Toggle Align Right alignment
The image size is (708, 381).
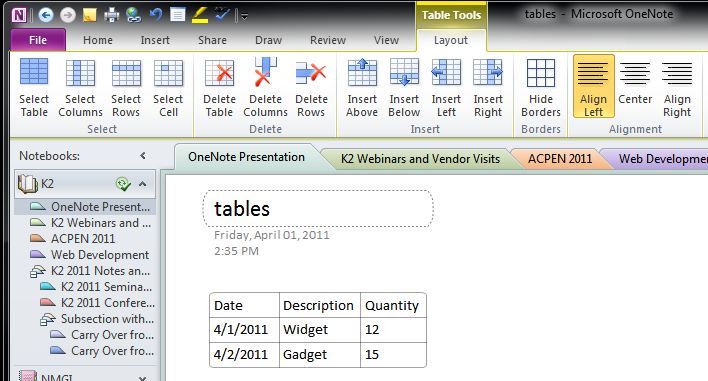coord(677,88)
